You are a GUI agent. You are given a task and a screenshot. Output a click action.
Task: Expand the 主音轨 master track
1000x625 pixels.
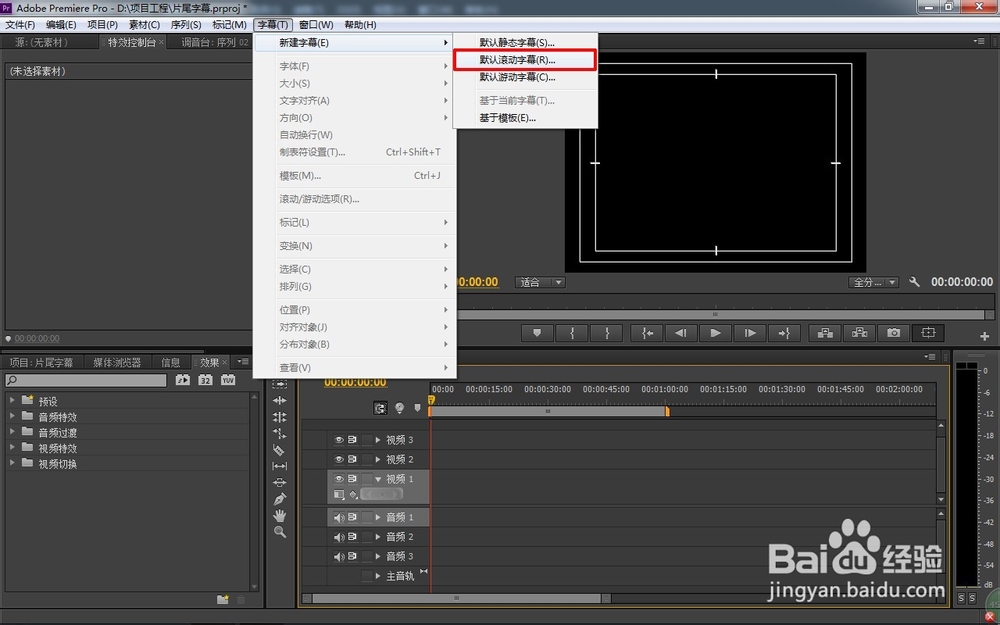378,576
